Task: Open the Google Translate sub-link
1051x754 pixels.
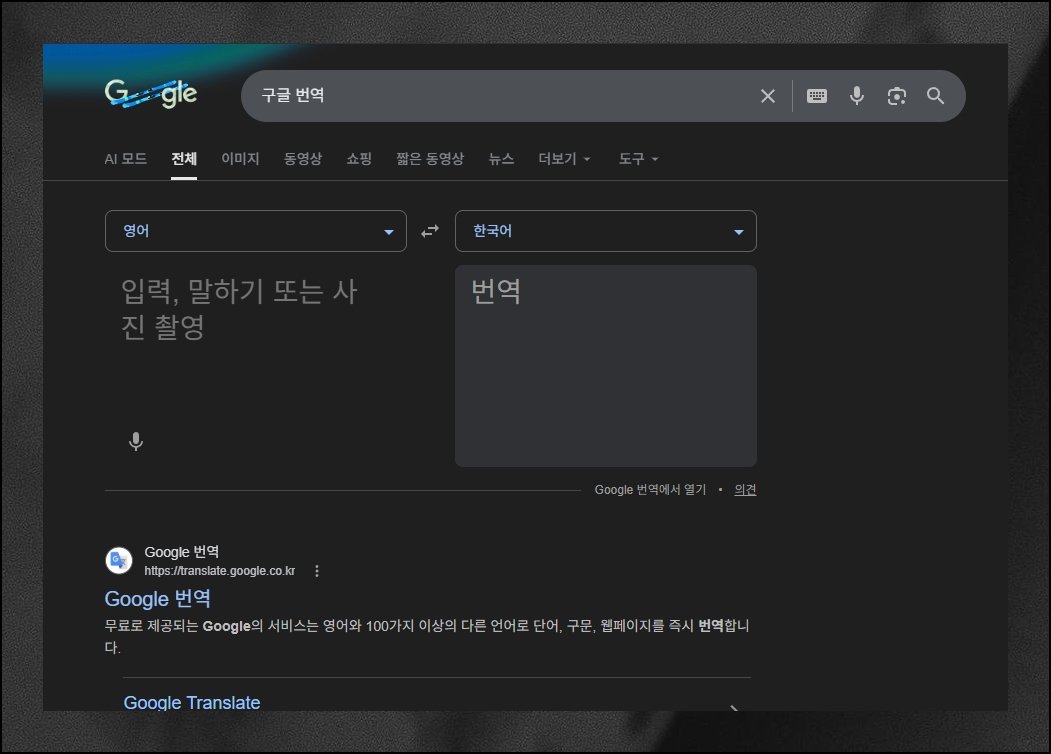Action: 192,702
